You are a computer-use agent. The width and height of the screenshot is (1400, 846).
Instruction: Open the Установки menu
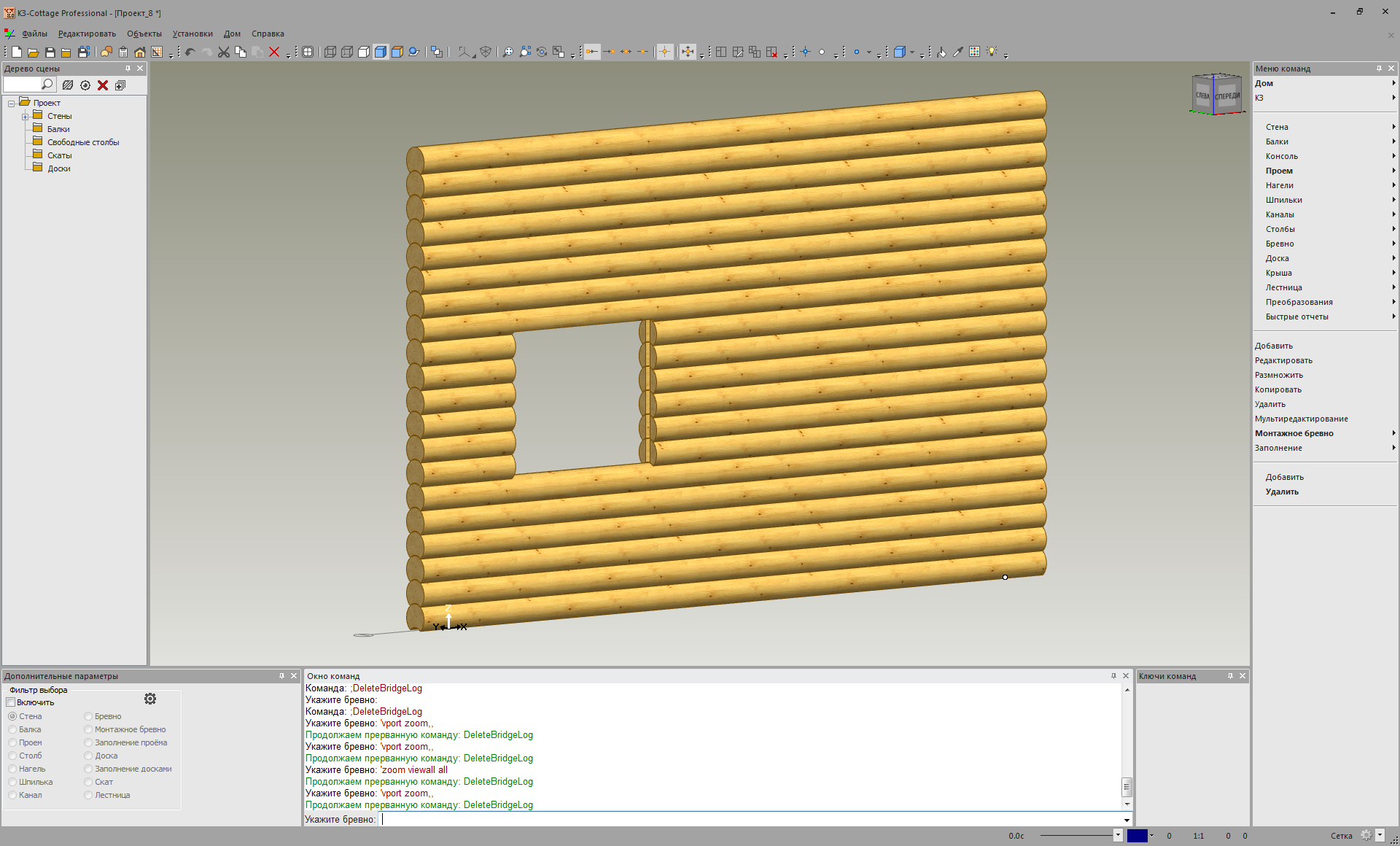click(x=192, y=34)
